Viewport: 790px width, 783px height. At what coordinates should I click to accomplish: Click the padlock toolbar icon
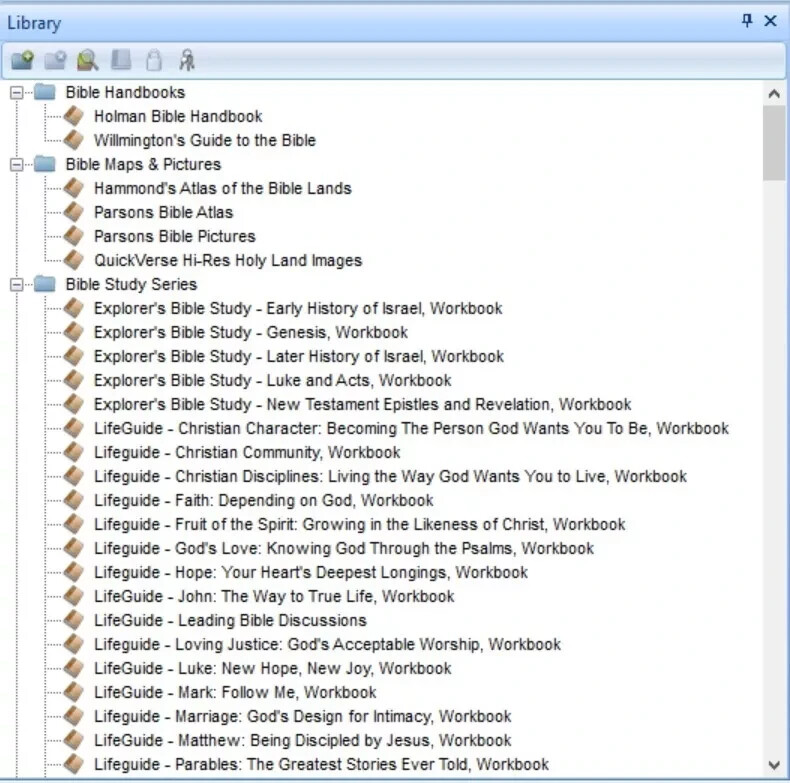pos(154,60)
